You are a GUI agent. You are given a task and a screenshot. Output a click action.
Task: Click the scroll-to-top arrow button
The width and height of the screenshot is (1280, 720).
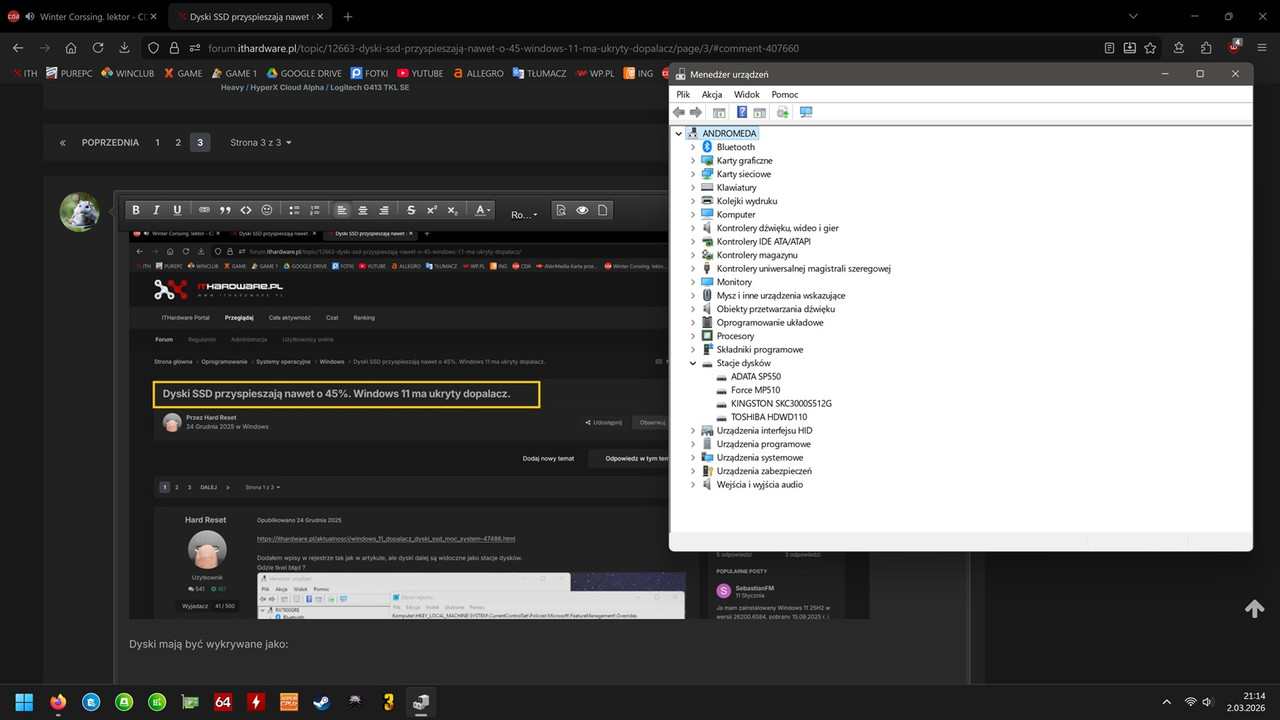pos(1254,609)
